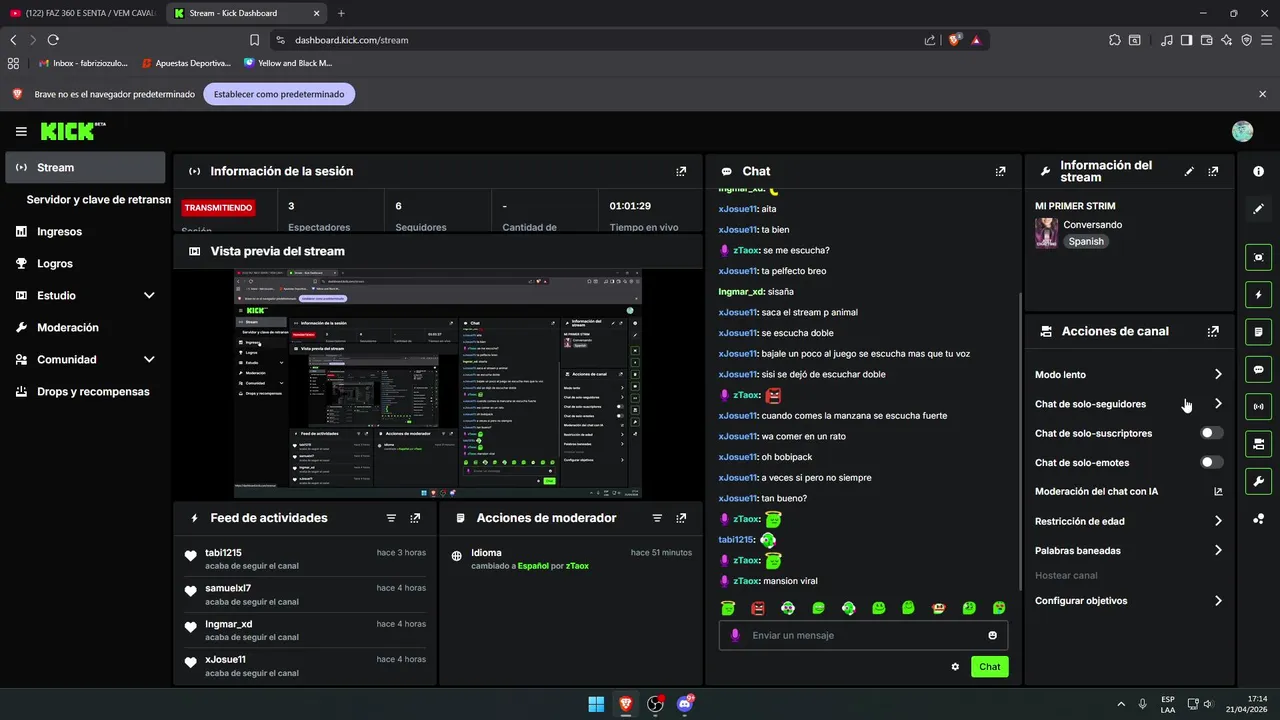This screenshot has width=1280, height=720.
Task: Click the green Chat send button
Action: click(989, 667)
